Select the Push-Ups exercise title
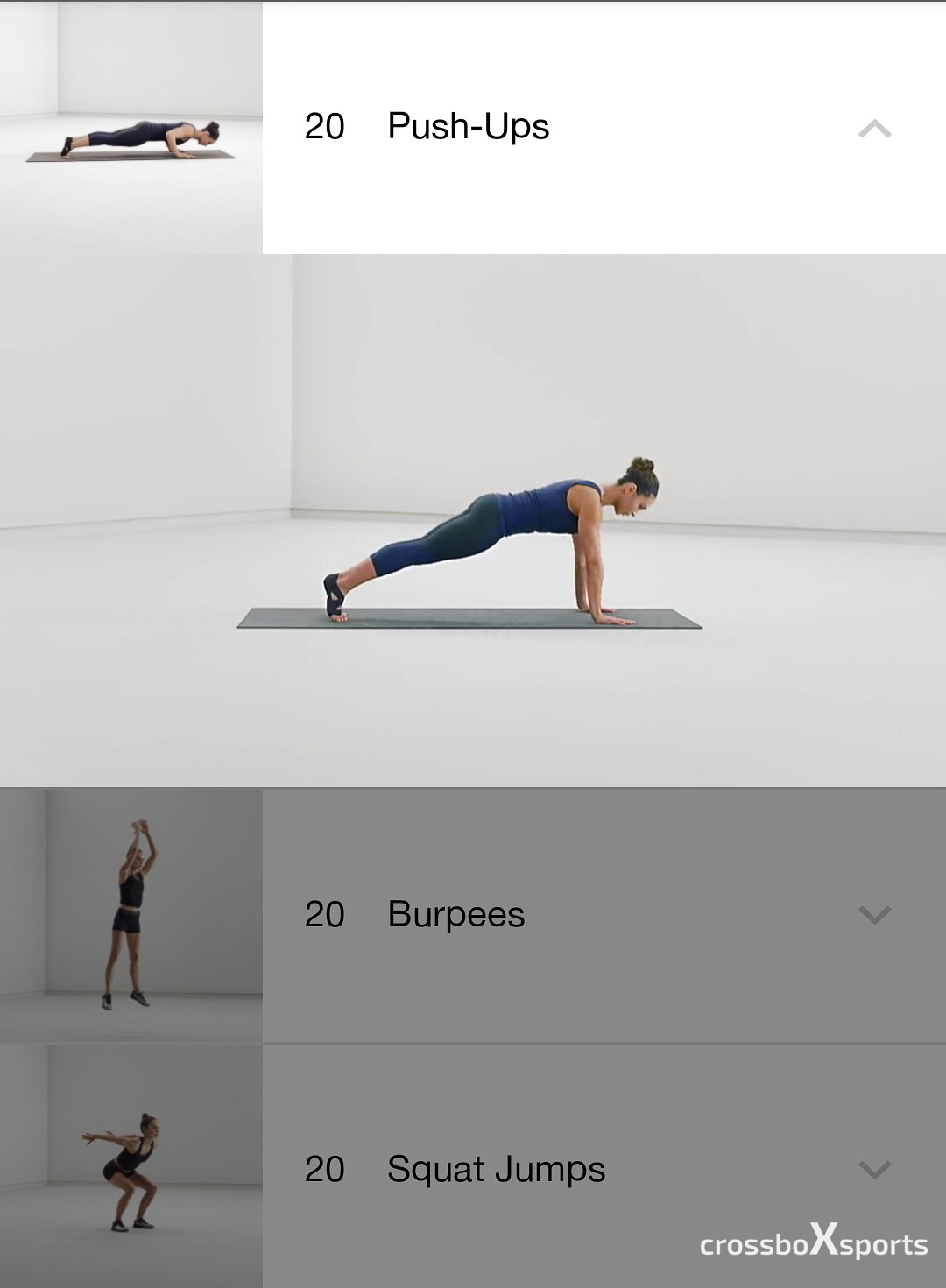The height and width of the screenshot is (1288, 946). tap(469, 128)
